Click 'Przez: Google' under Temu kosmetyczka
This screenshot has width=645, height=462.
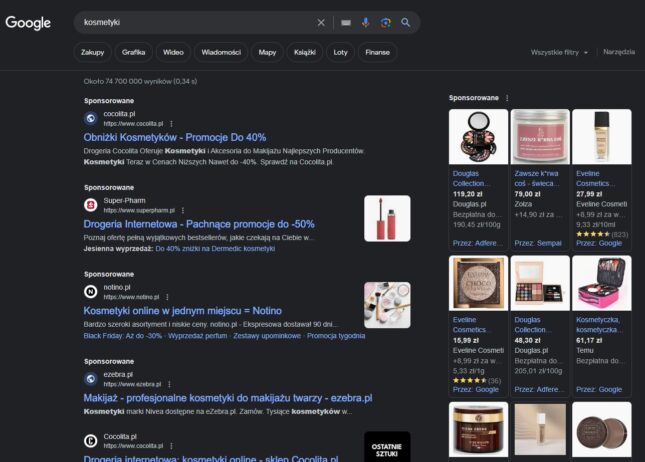pos(599,390)
